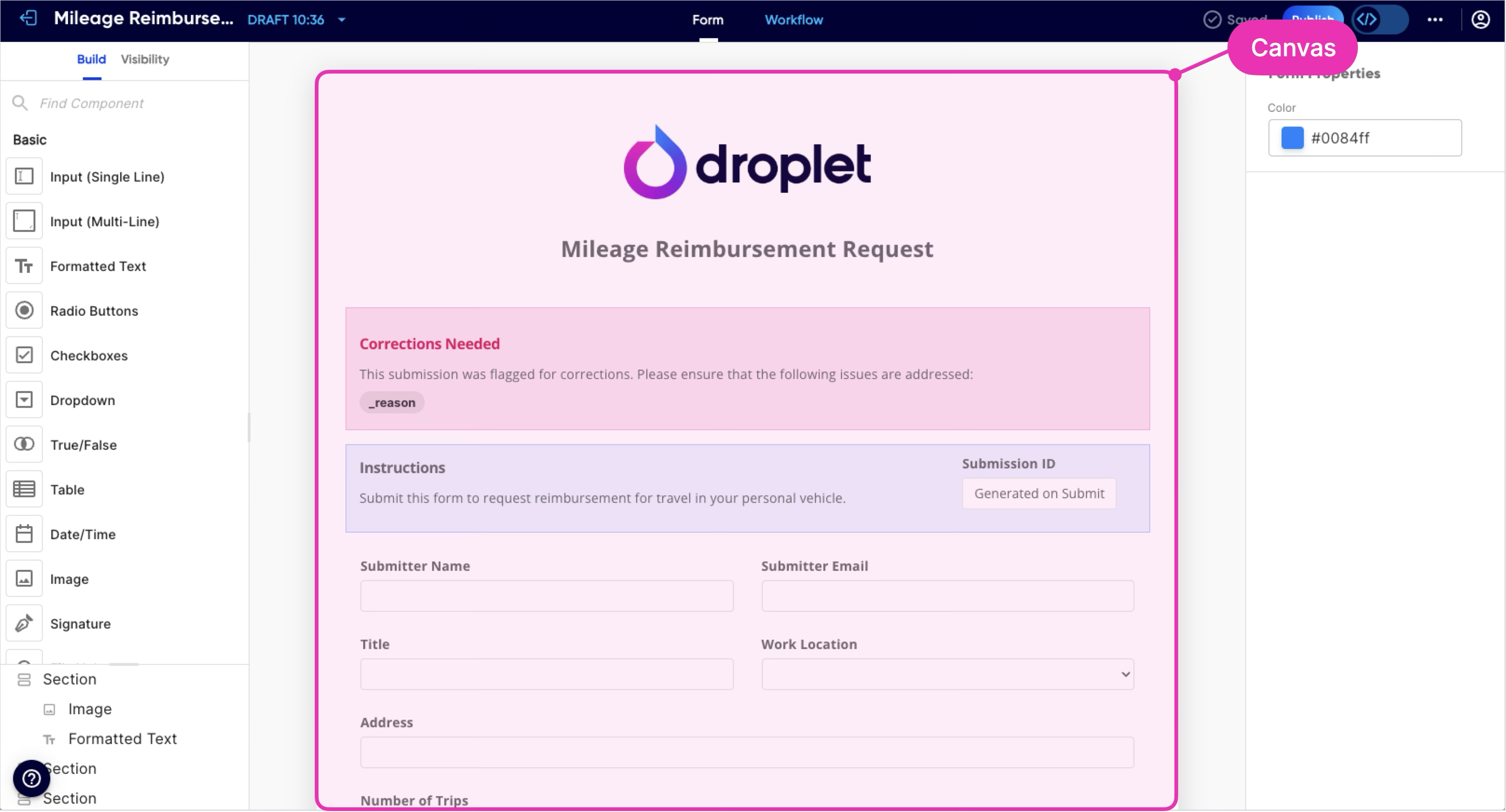Screen dimensions: 1506x812
Task: Click the _reason variable tag
Action: click(392, 402)
